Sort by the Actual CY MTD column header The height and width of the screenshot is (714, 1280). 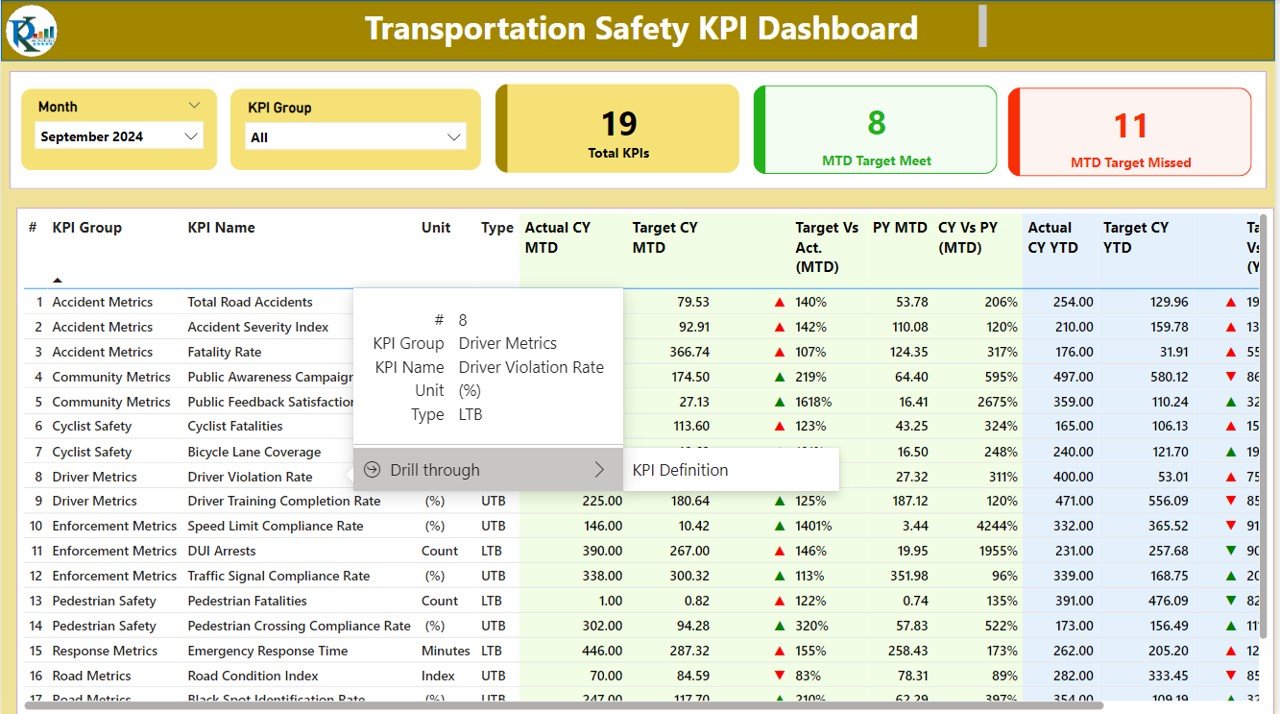click(558, 237)
